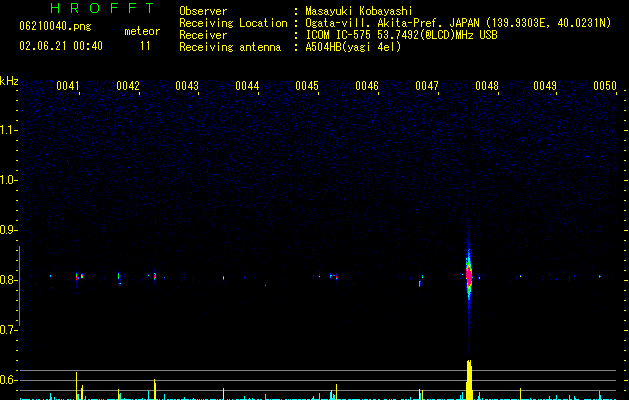Click the 0044 time marker
Image resolution: width=629 pixels, height=400 pixels.
point(247,86)
